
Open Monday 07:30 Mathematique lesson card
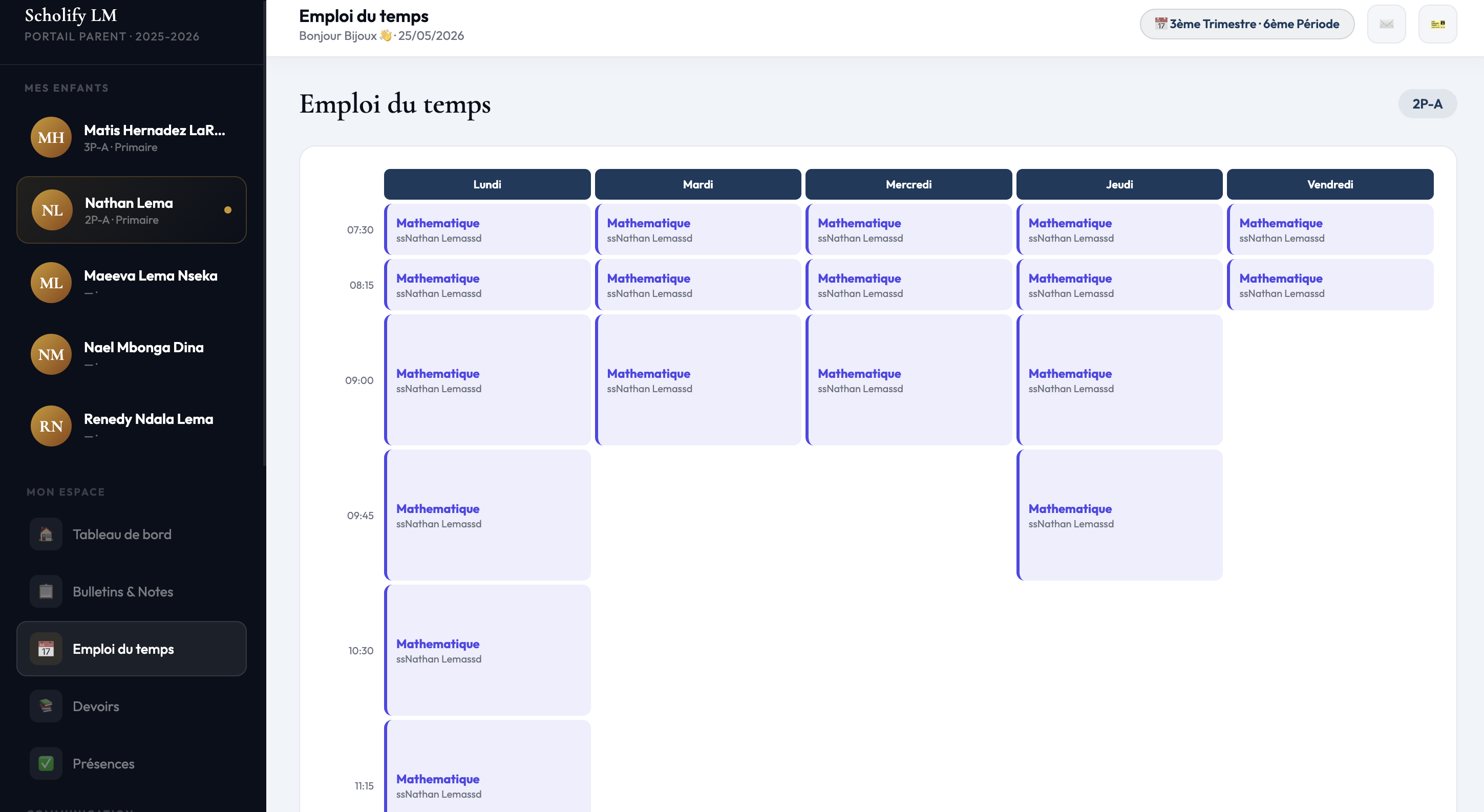(487, 230)
